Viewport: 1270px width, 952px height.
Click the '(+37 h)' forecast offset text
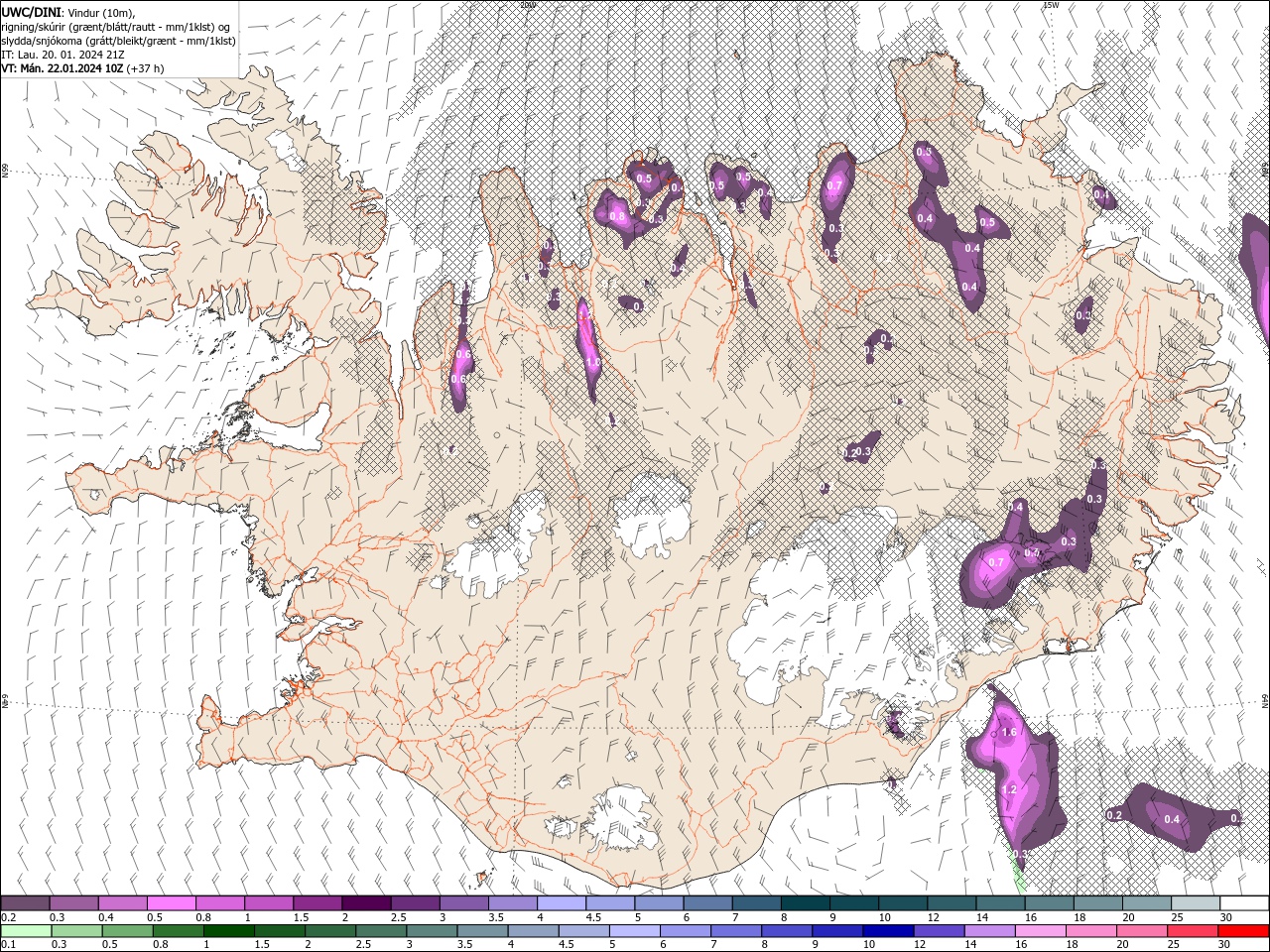pos(146,68)
